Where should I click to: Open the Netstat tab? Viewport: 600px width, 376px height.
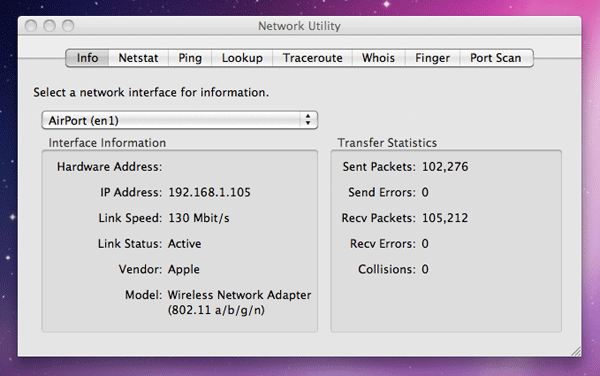pos(138,58)
